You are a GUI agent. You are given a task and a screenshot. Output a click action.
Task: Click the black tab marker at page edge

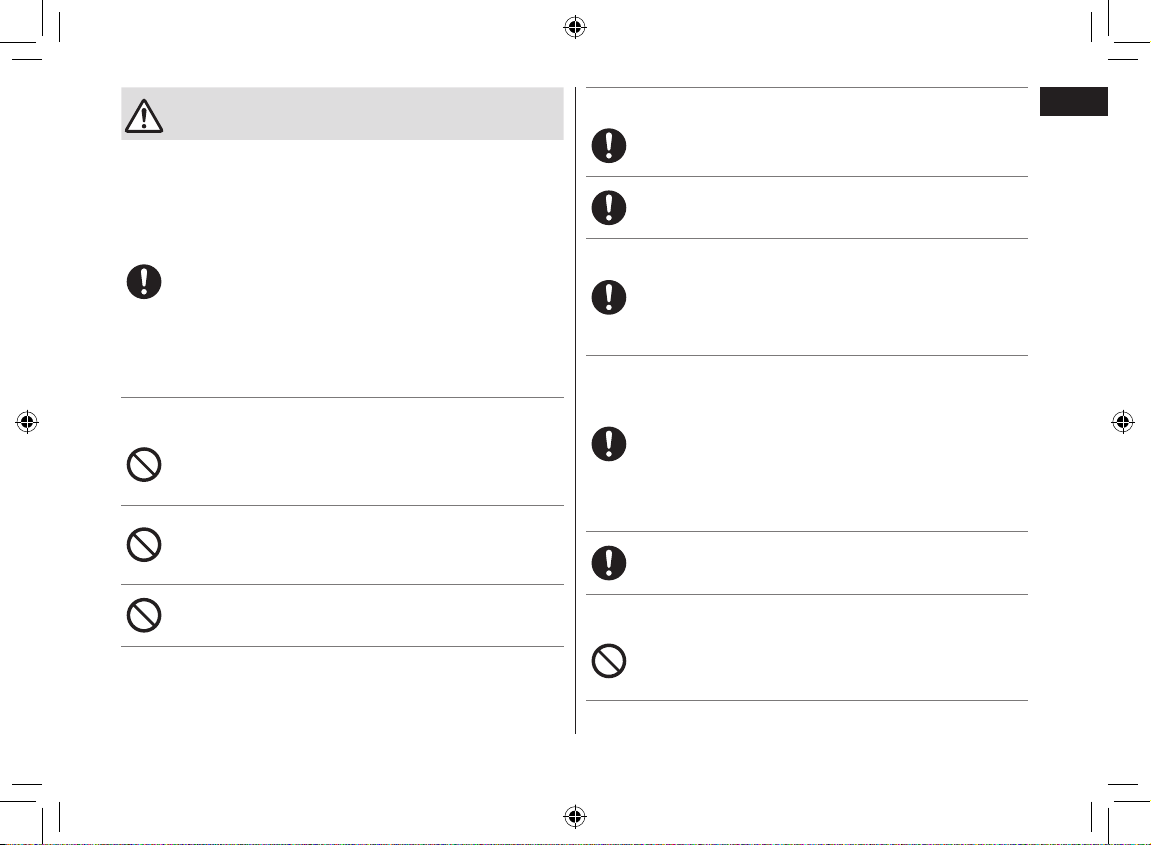pos(1073,101)
